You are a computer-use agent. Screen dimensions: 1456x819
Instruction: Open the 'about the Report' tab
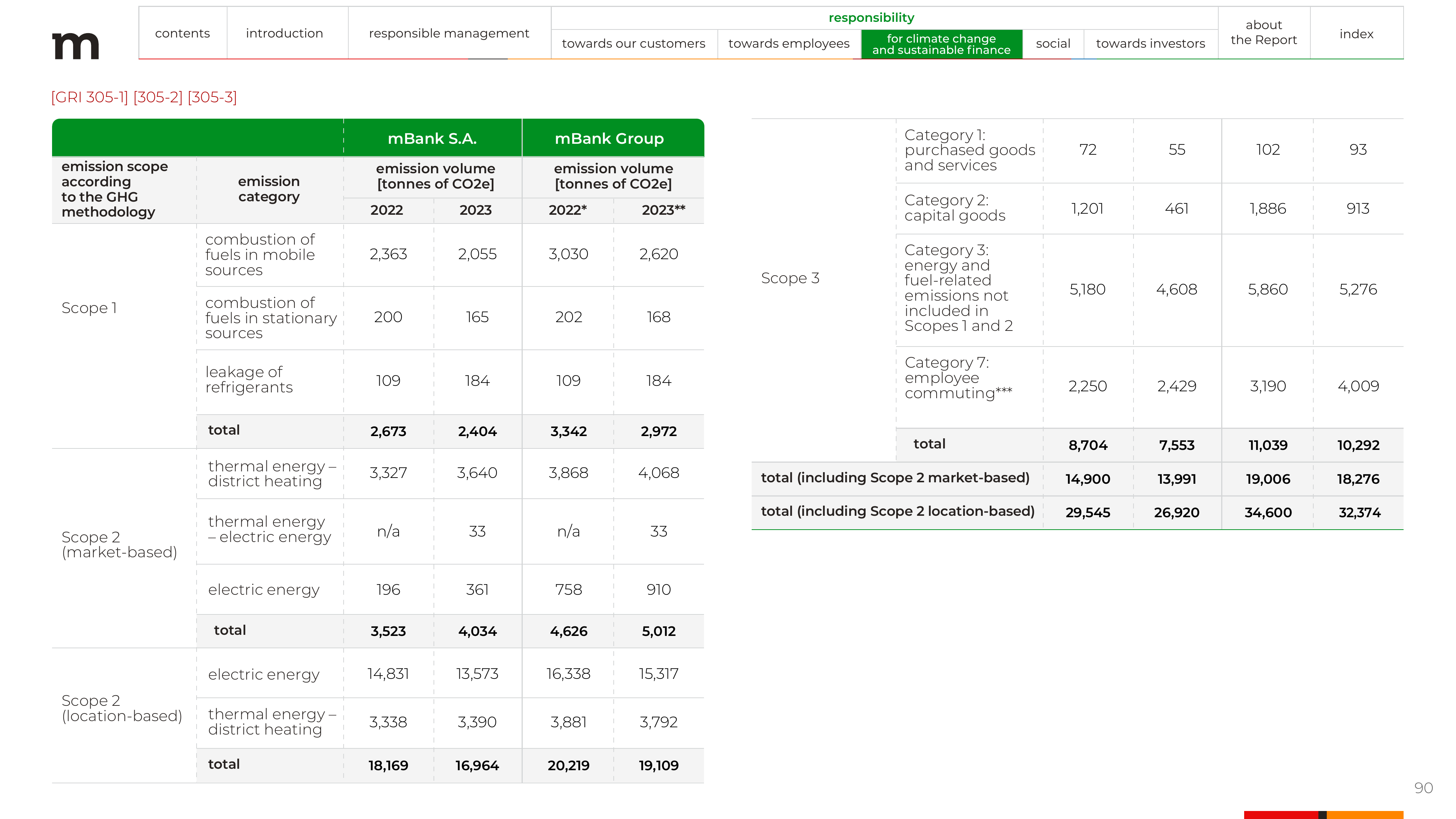click(1264, 33)
